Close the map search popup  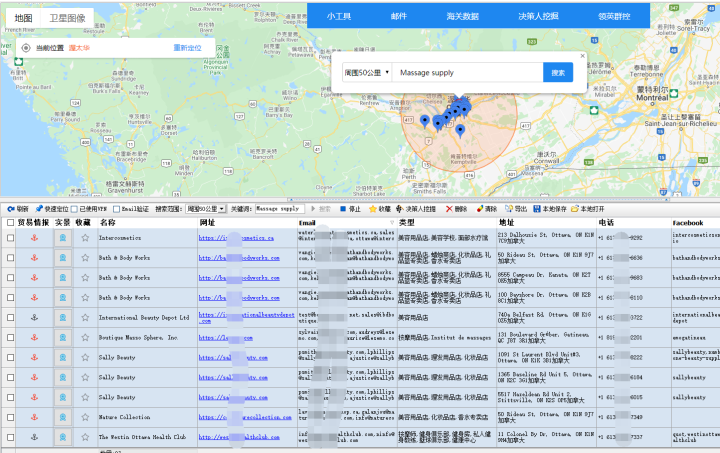[583, 56]
